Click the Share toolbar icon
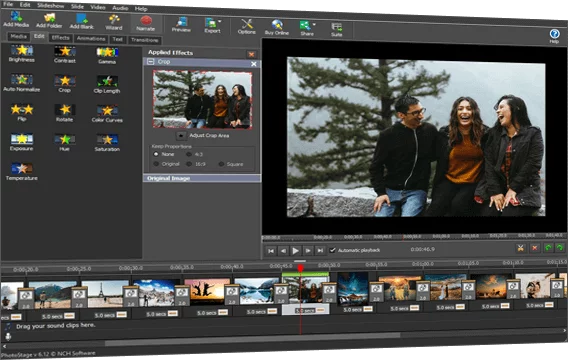The image size is (568, 360). pos(305,28)
